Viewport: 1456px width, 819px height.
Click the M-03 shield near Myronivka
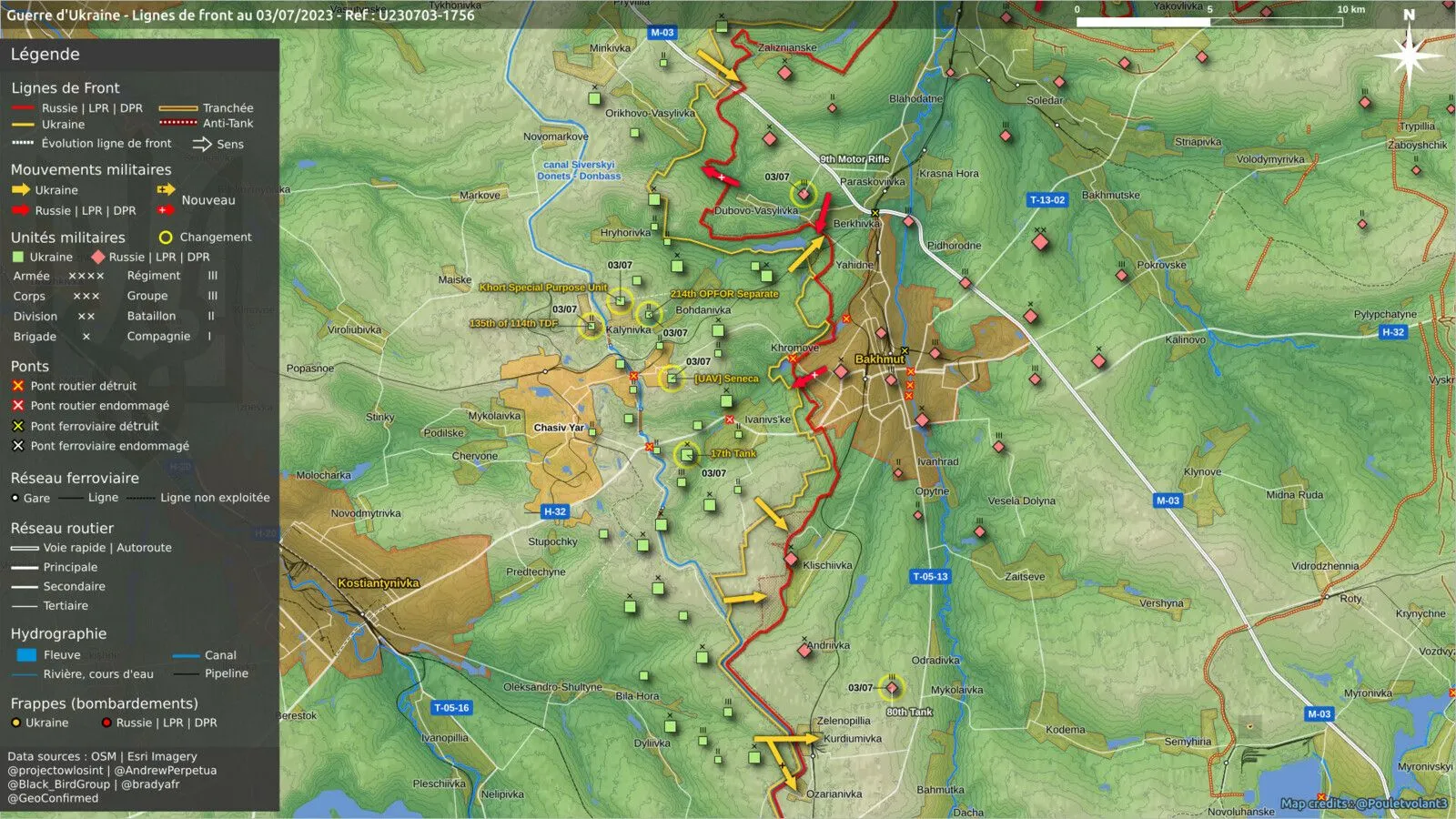coord(1319,714)
